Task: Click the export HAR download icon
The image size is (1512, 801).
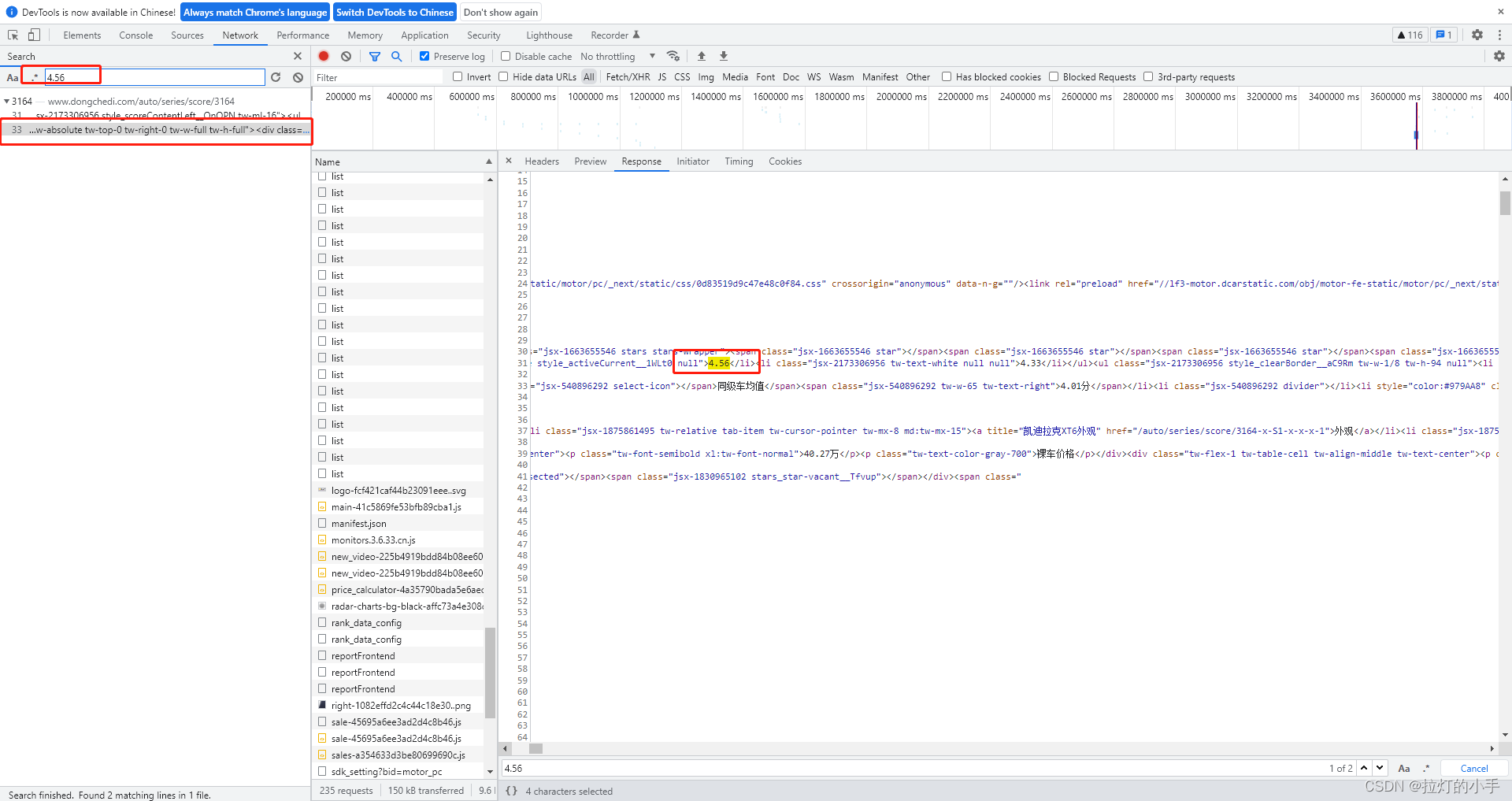Action: (724, 56)
